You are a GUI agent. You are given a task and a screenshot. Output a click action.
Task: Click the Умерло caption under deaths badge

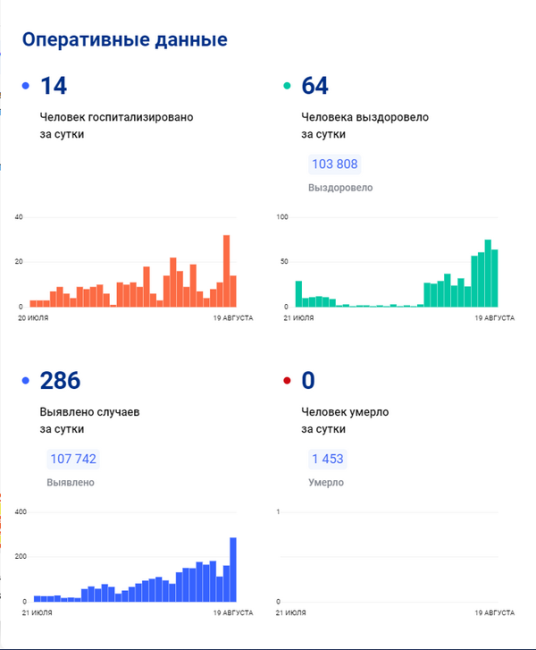[326, 483]
